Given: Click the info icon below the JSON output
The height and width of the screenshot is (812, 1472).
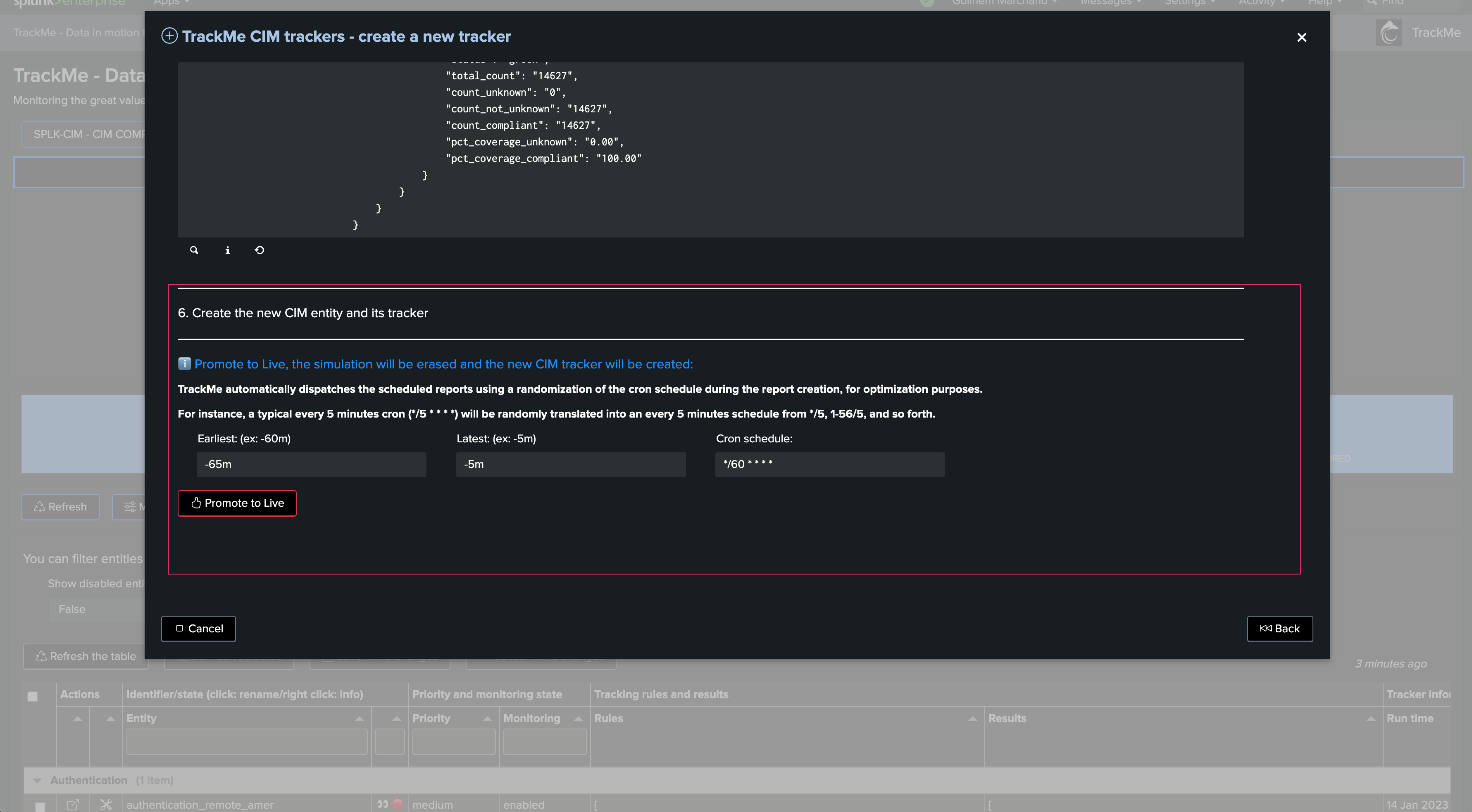Looking at the screenshot, I should click(227, 250).
